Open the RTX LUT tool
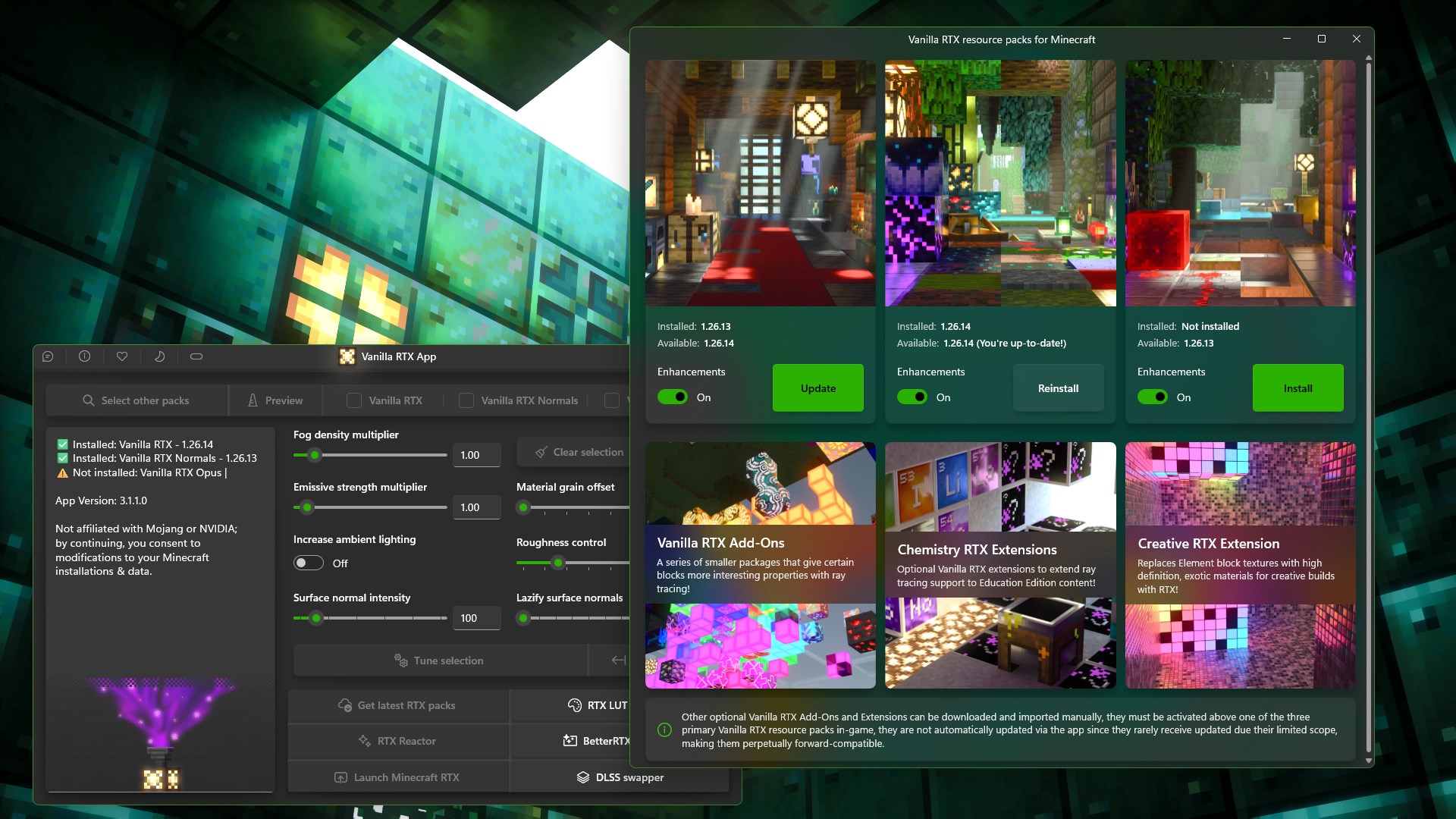 (x=597, y=705)
